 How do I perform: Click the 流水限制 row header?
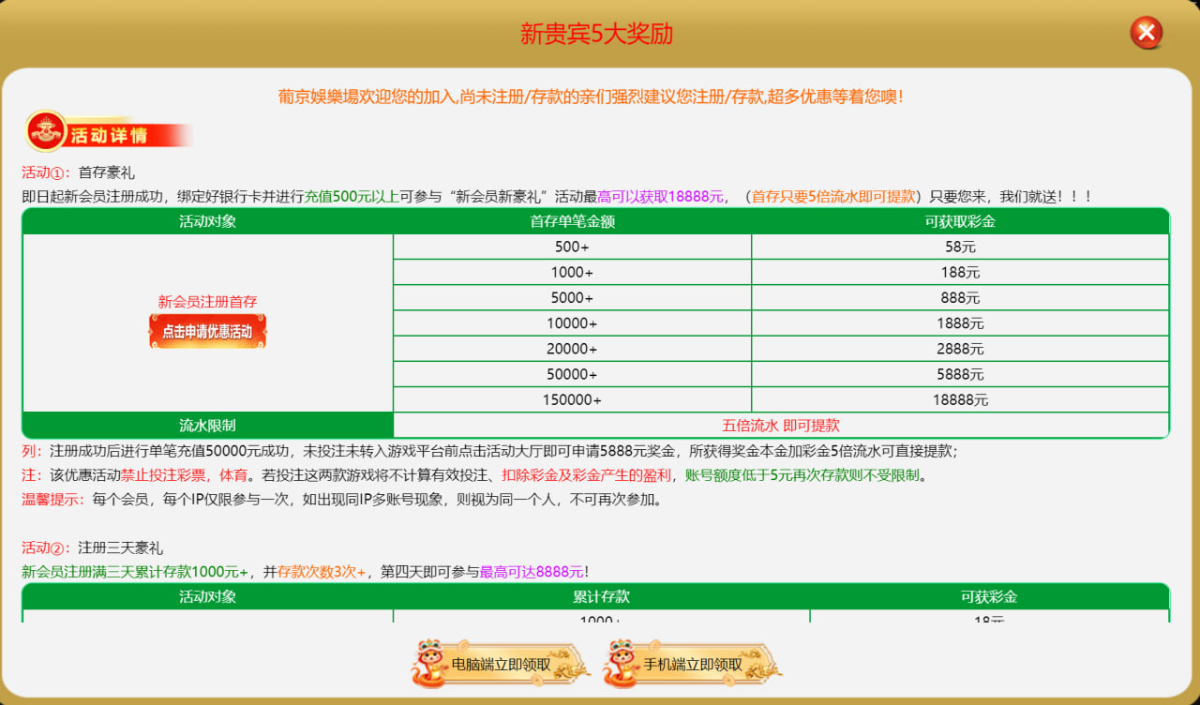tap(208, 425)
